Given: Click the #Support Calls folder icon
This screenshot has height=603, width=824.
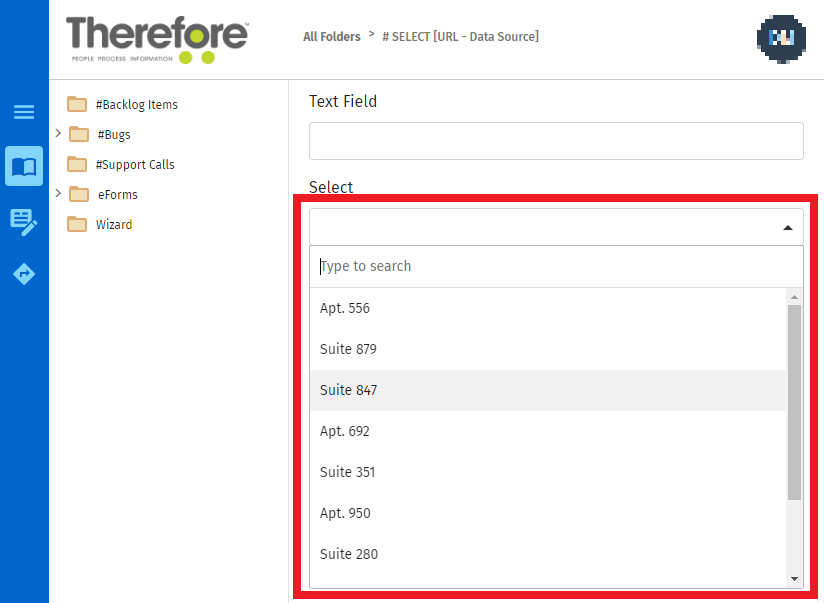Looking at the screenshot, I should [x=77, y=165].
